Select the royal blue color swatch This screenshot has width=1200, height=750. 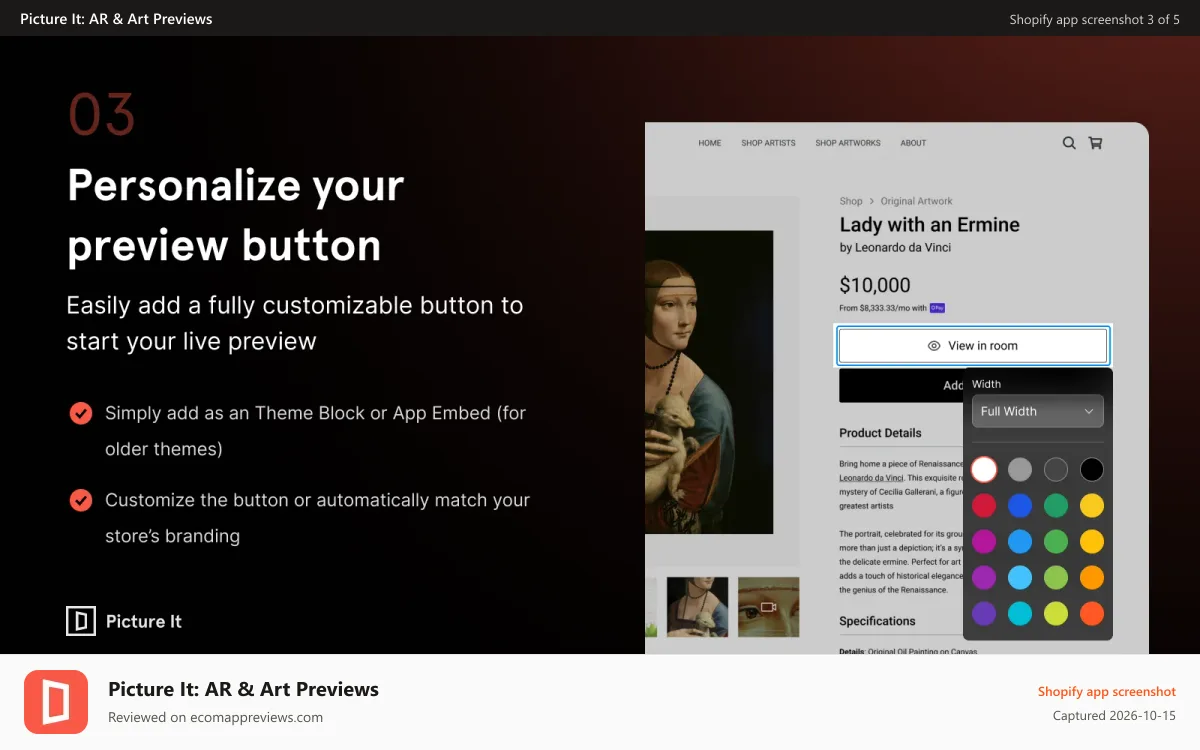(1020, 505)
